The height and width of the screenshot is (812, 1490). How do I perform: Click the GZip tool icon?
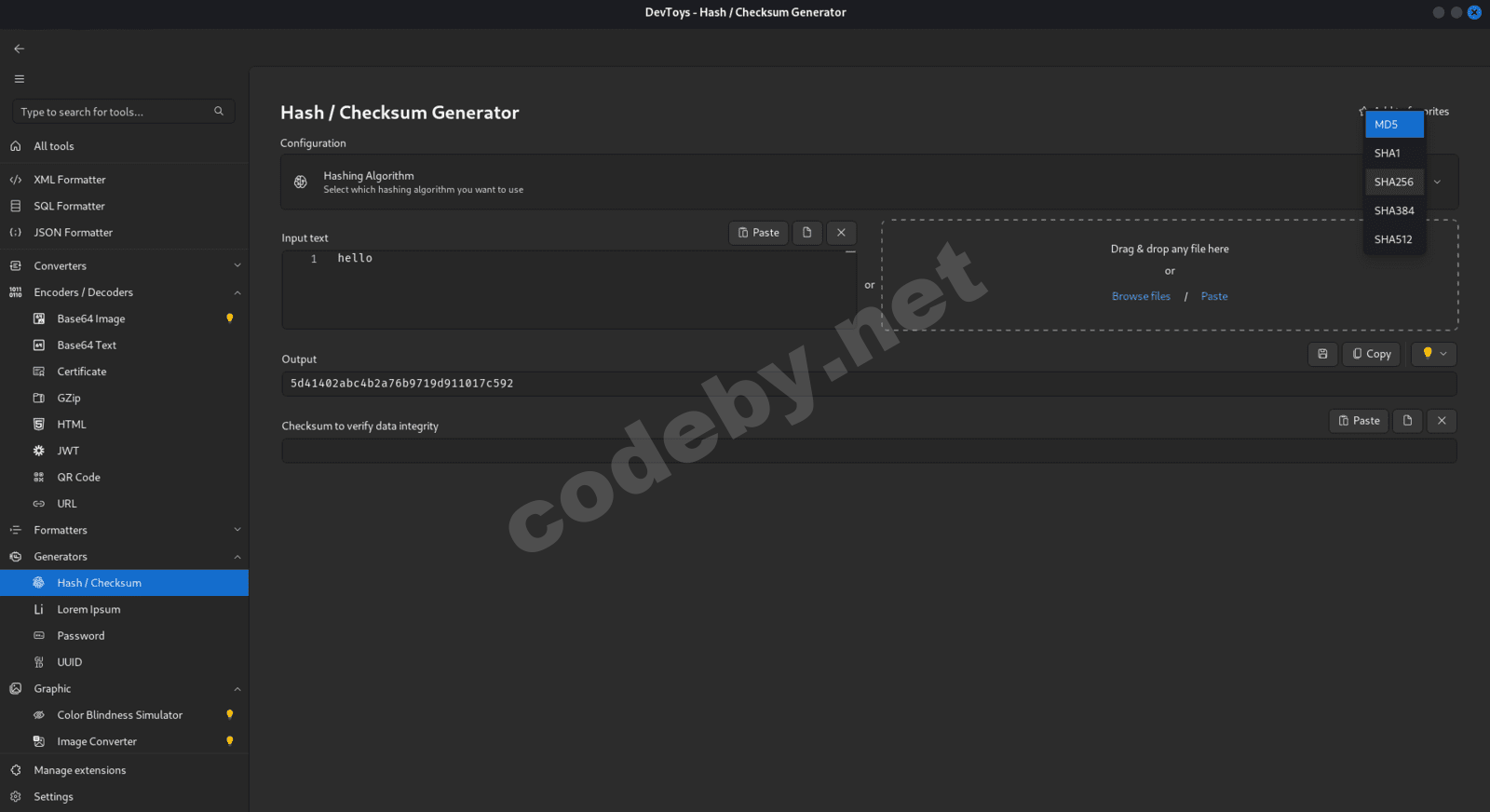pos(39,398)
